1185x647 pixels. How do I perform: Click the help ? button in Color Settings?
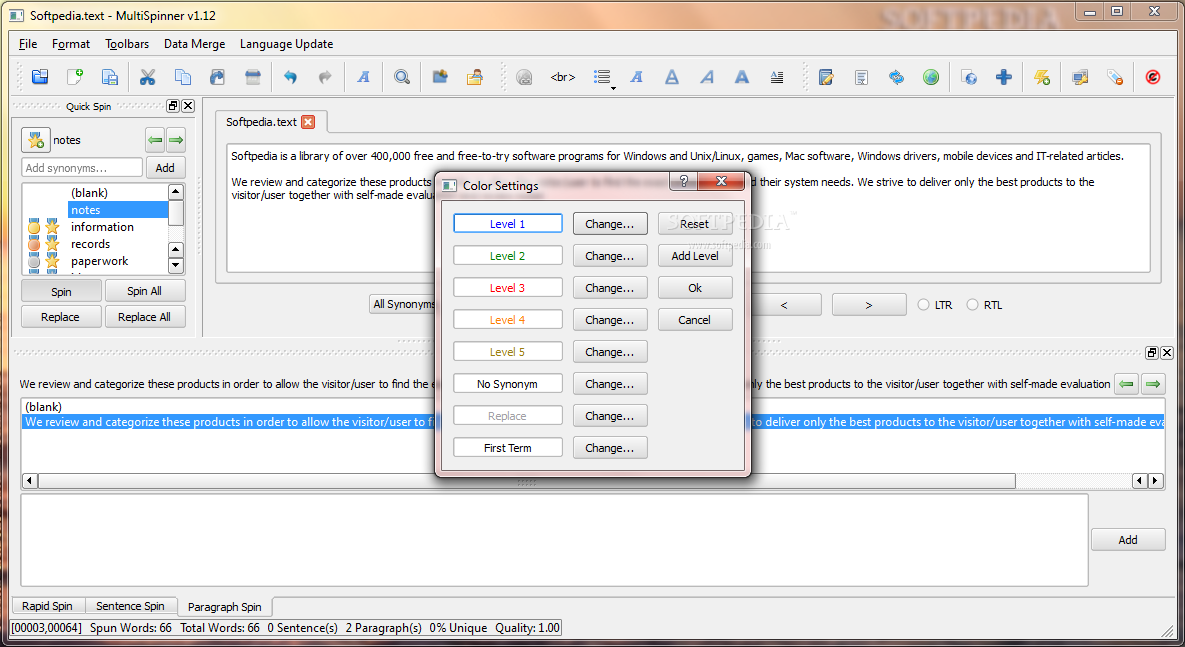click(684, 181)
